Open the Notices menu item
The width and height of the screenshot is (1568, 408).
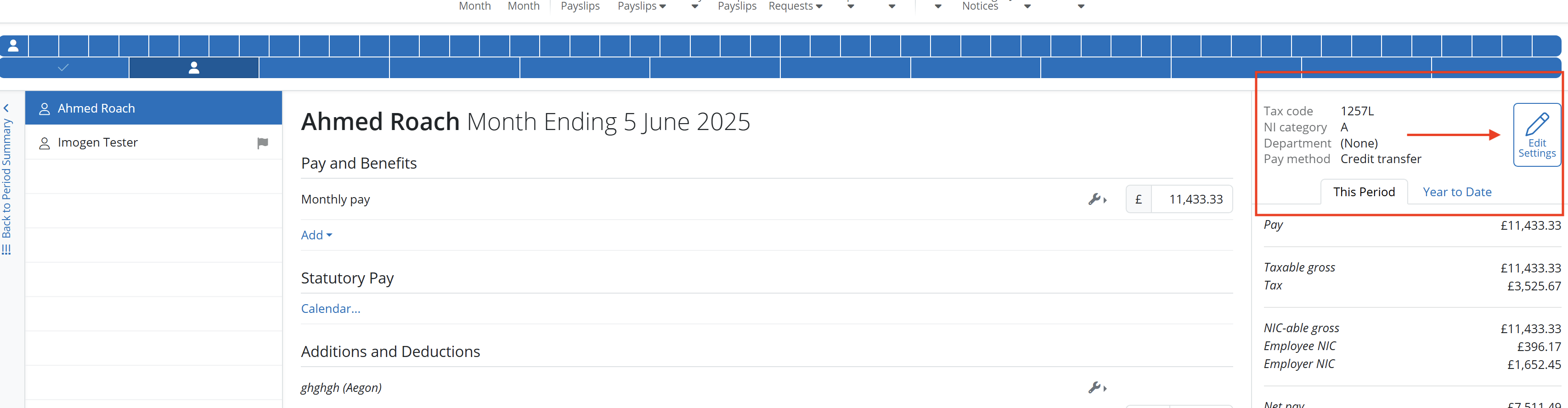(979, 6)
